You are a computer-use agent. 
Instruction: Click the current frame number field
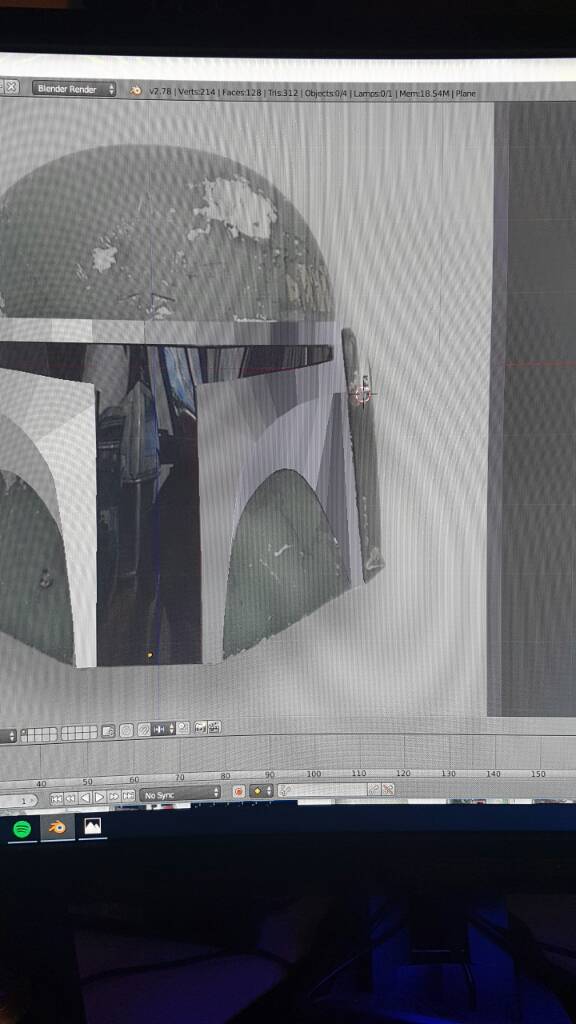(19, 801)
